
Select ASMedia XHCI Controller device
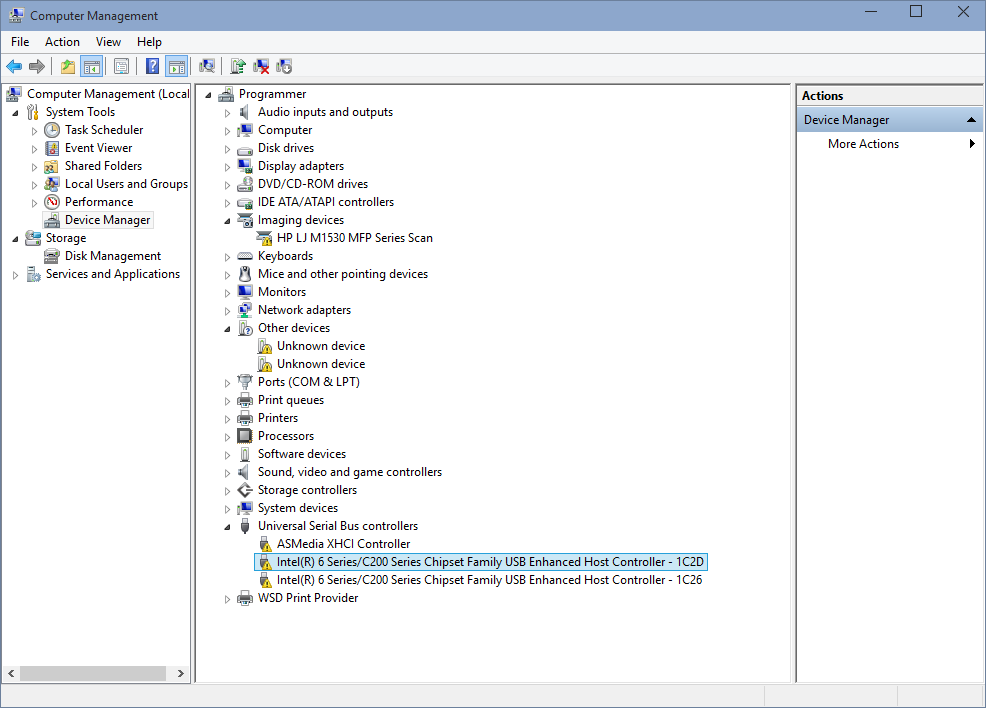pyautogui.click(x=343, y=544)
